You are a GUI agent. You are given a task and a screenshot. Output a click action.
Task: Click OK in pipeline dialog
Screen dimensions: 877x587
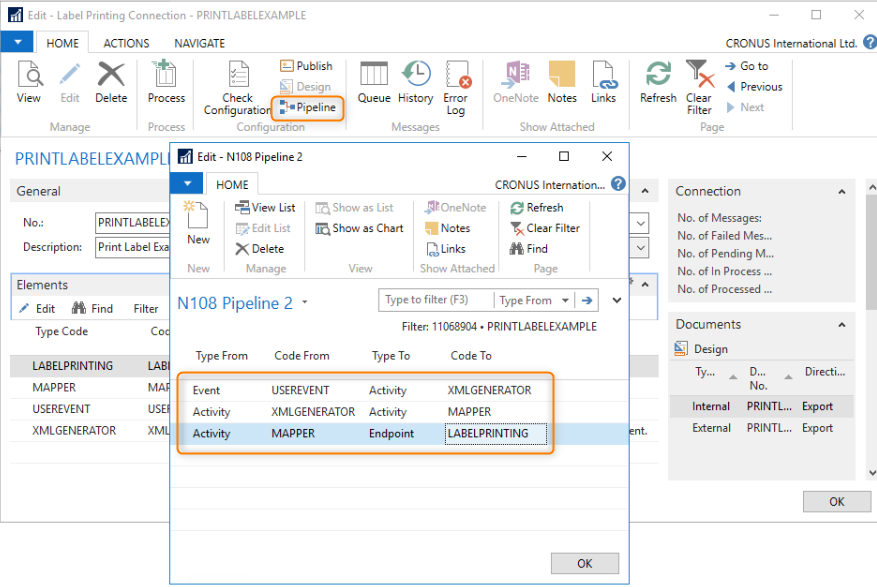[x=584, y=564]
